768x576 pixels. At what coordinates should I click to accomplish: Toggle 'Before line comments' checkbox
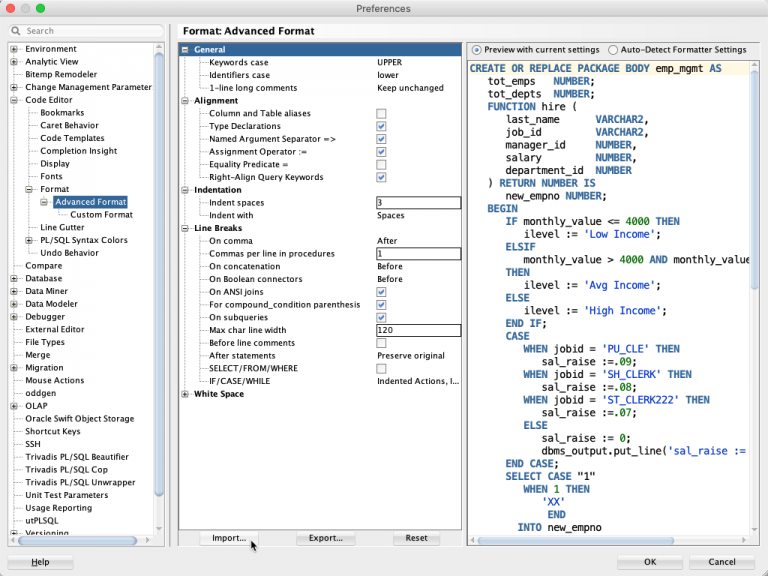tap(381, 343)
